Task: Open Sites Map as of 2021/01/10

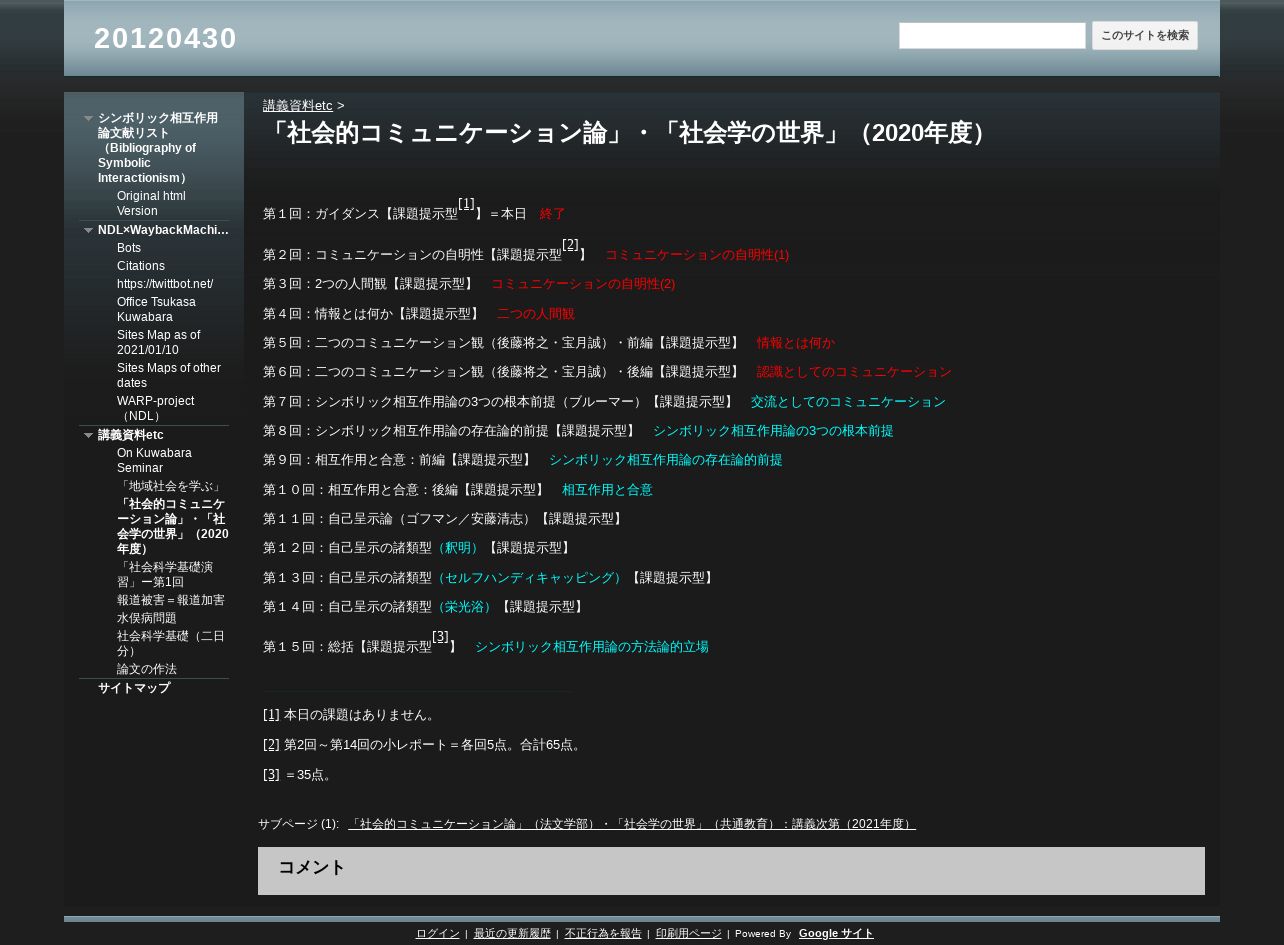Action: click(158, 343)
